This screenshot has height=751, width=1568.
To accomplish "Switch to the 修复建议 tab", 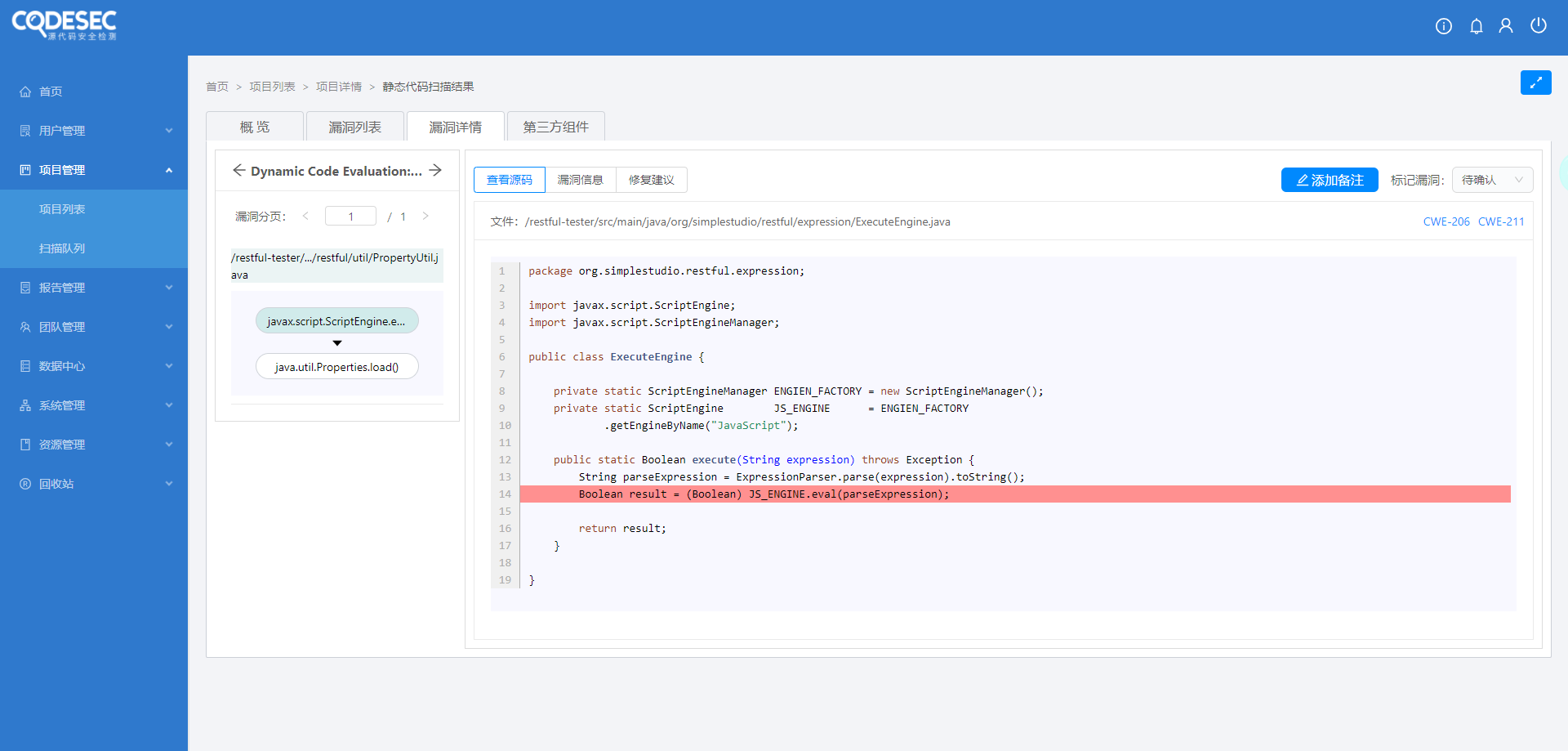I will (652, 180).
